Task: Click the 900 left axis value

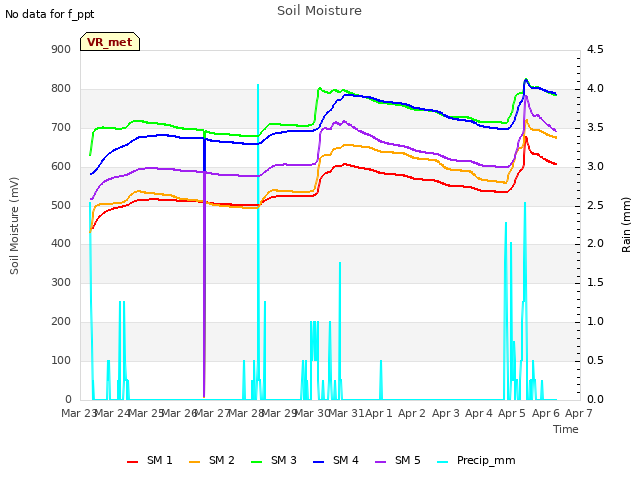Action: [61, 50]
